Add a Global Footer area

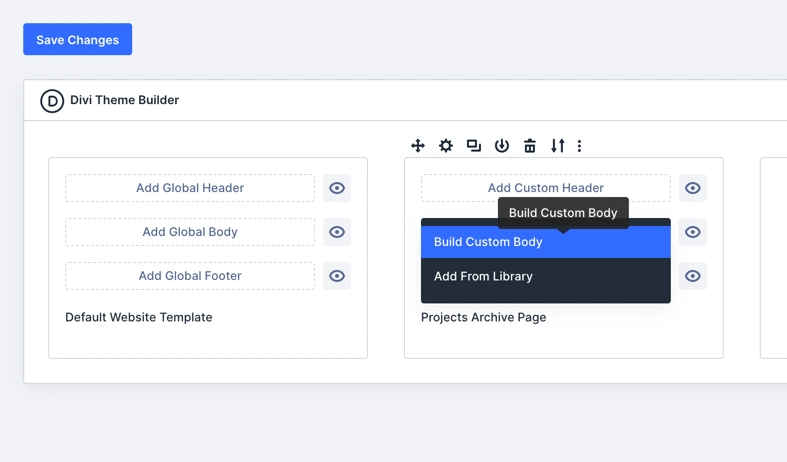tap(190, 276)
